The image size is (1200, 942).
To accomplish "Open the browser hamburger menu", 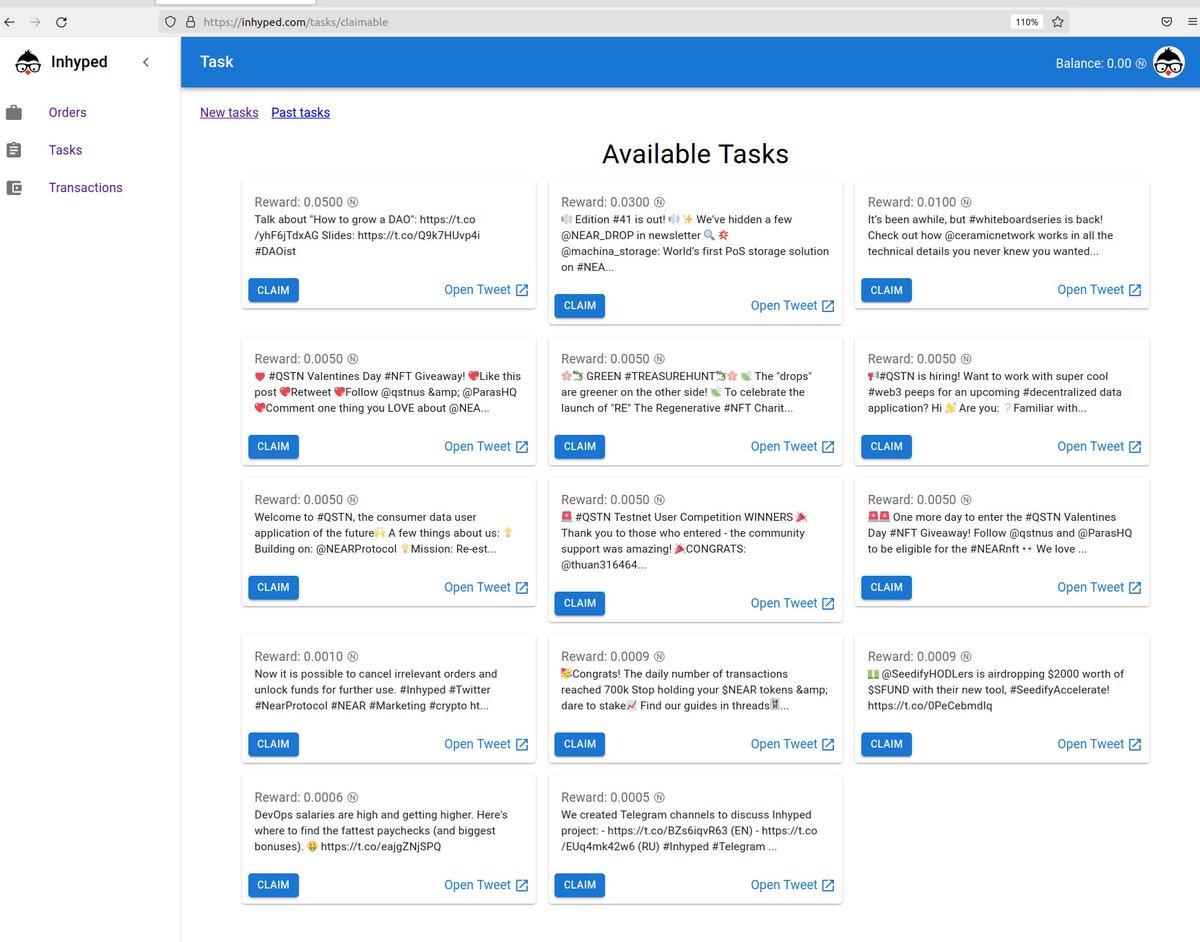I will (1192, 21).
